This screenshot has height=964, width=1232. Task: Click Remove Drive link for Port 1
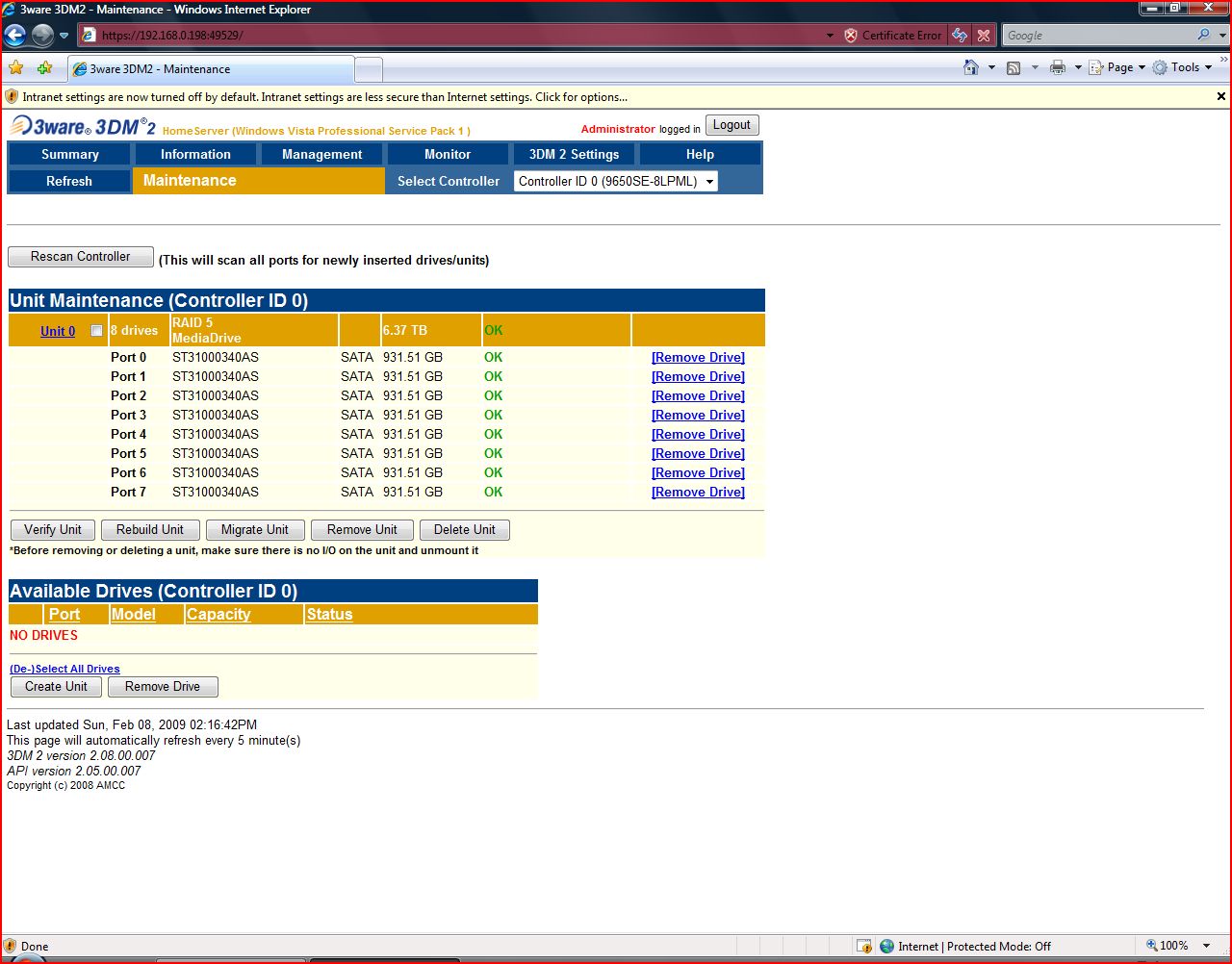click(x=698, y=376)
